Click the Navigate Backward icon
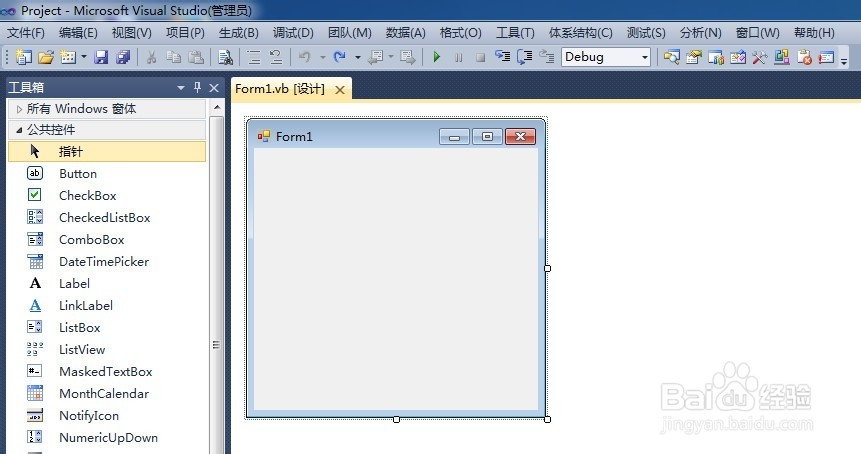The image size is (861, 454). pos(376,57)
